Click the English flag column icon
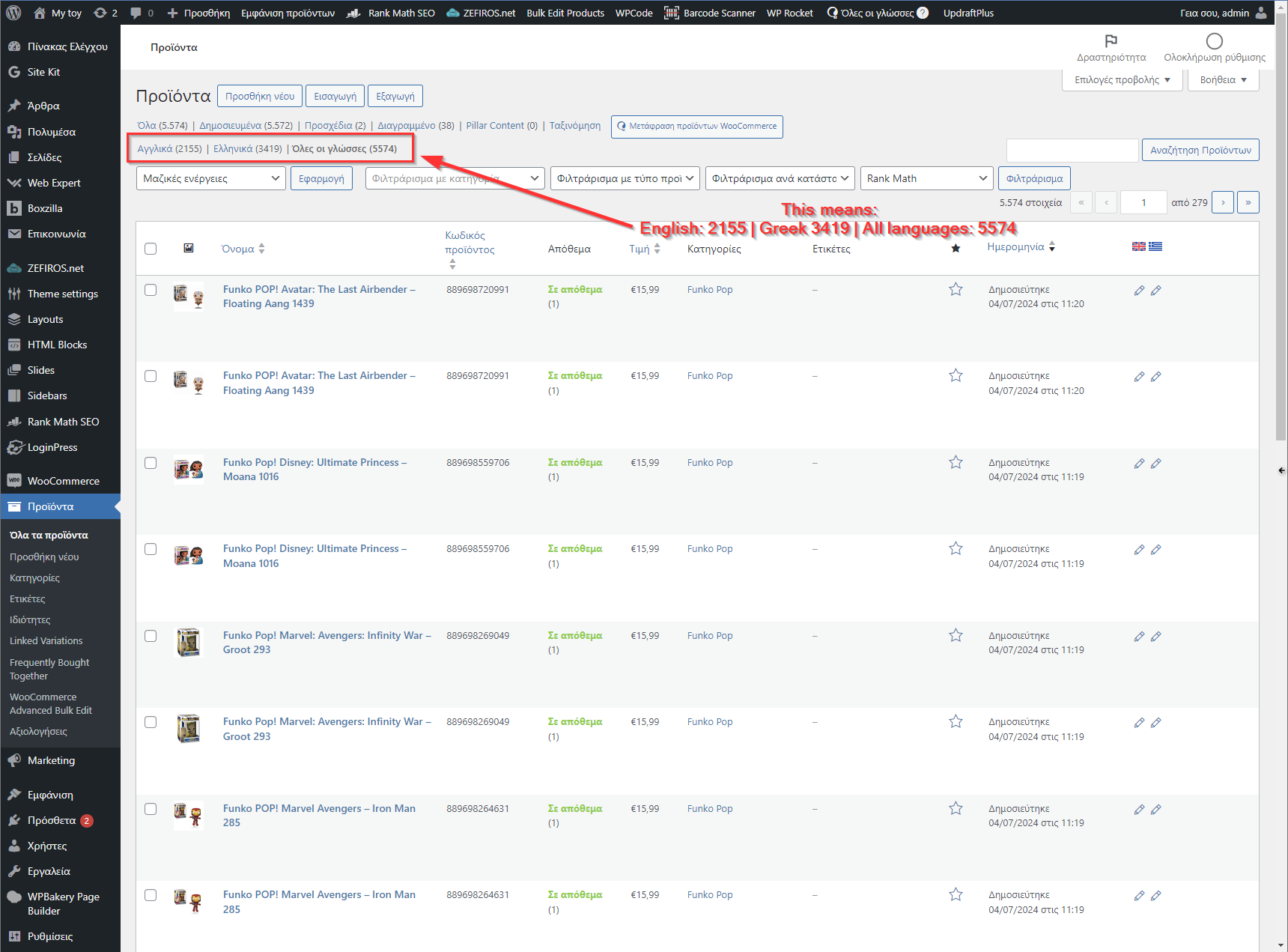 [1139, 246]
